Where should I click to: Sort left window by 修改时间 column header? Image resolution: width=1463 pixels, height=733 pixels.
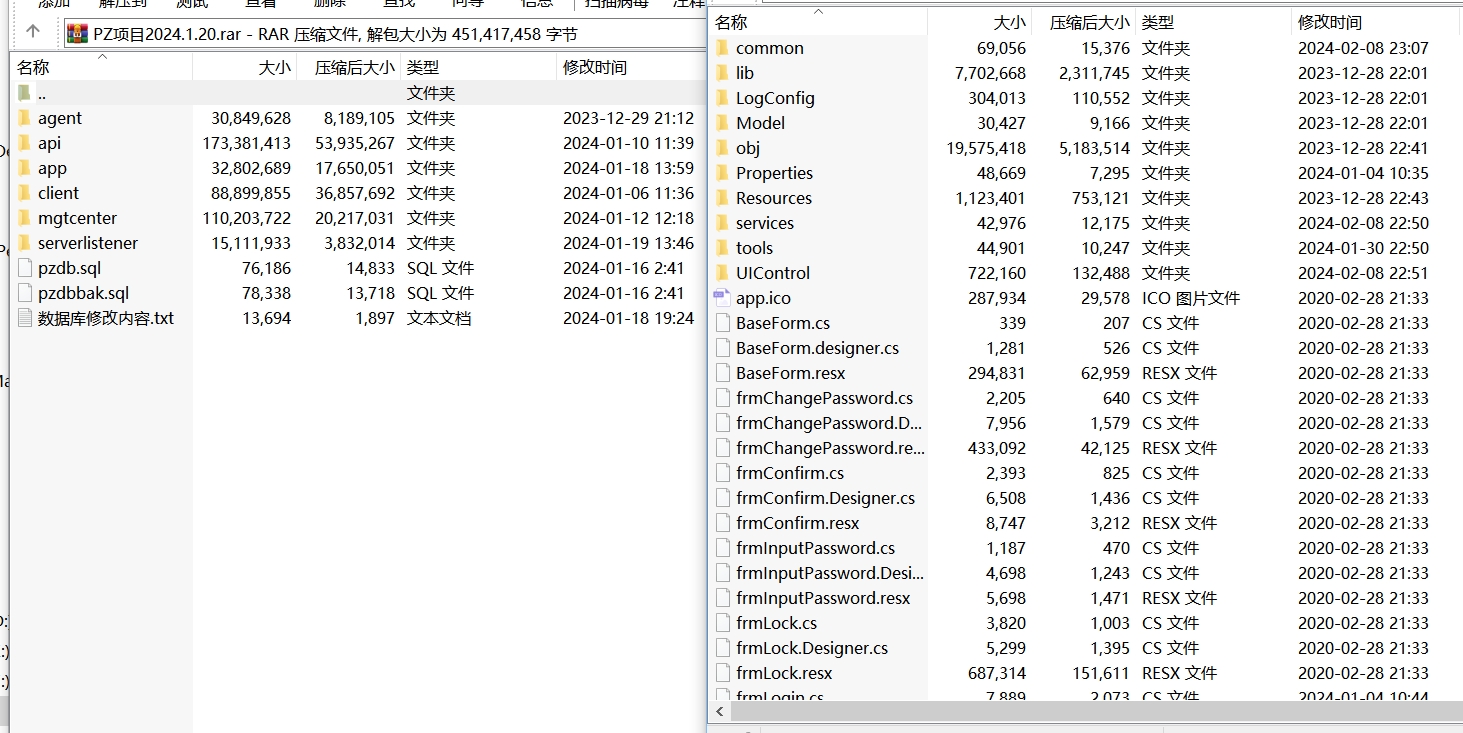(x=631, y=67)
